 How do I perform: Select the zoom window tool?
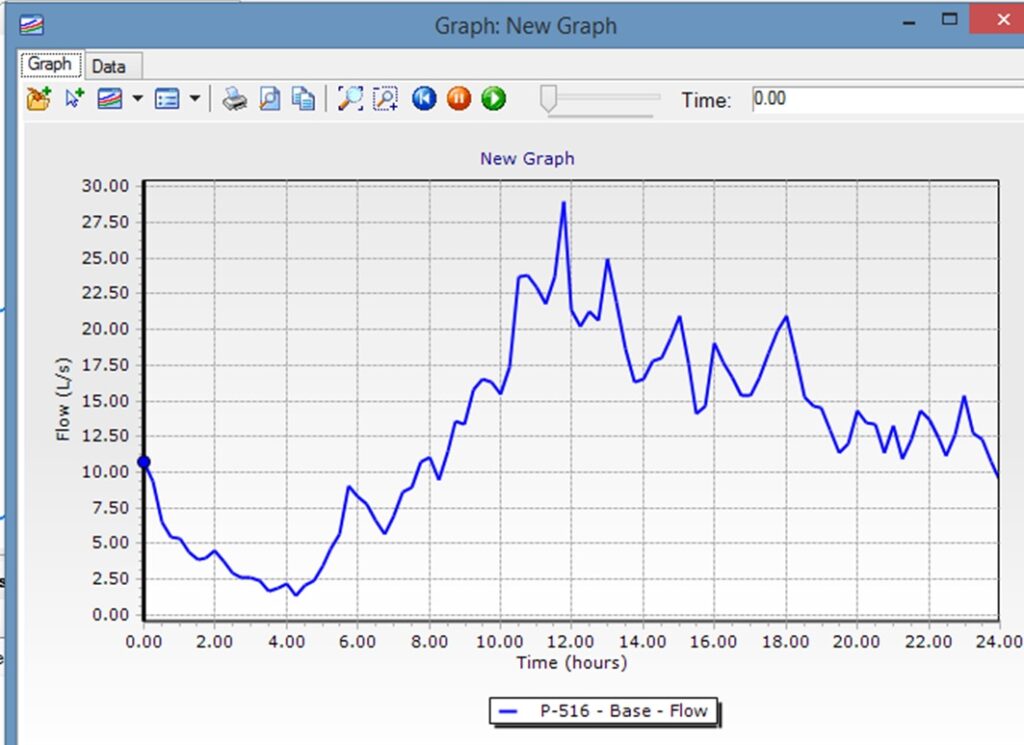385,99
